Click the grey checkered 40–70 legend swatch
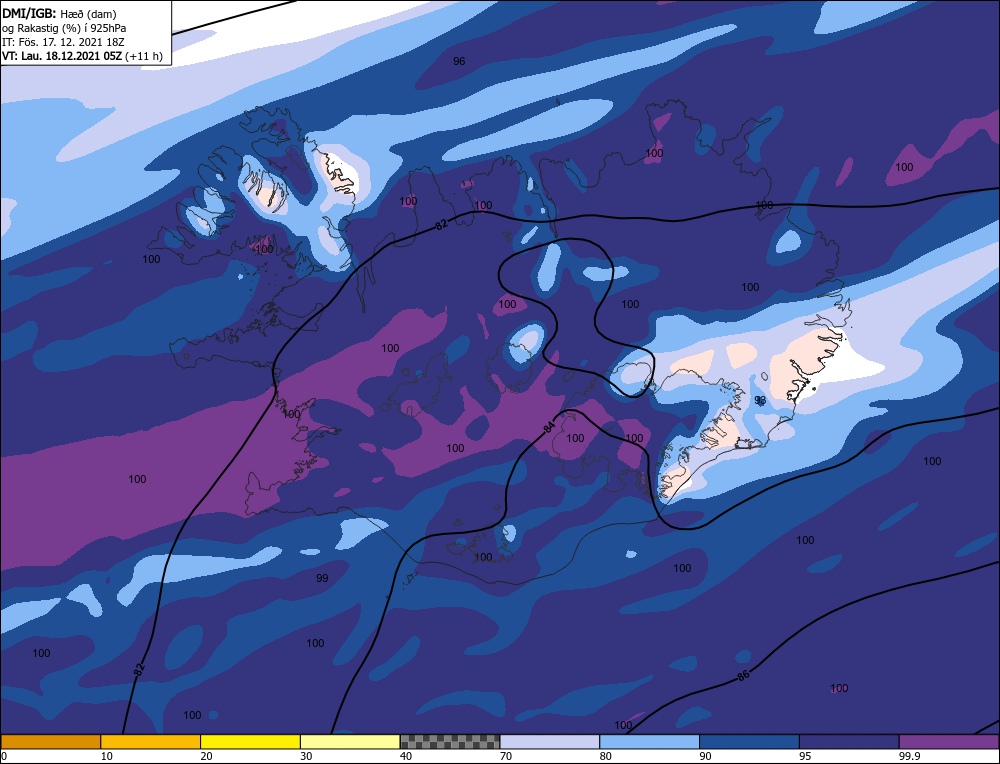The image size is (1000, 764). pos(450,741)
